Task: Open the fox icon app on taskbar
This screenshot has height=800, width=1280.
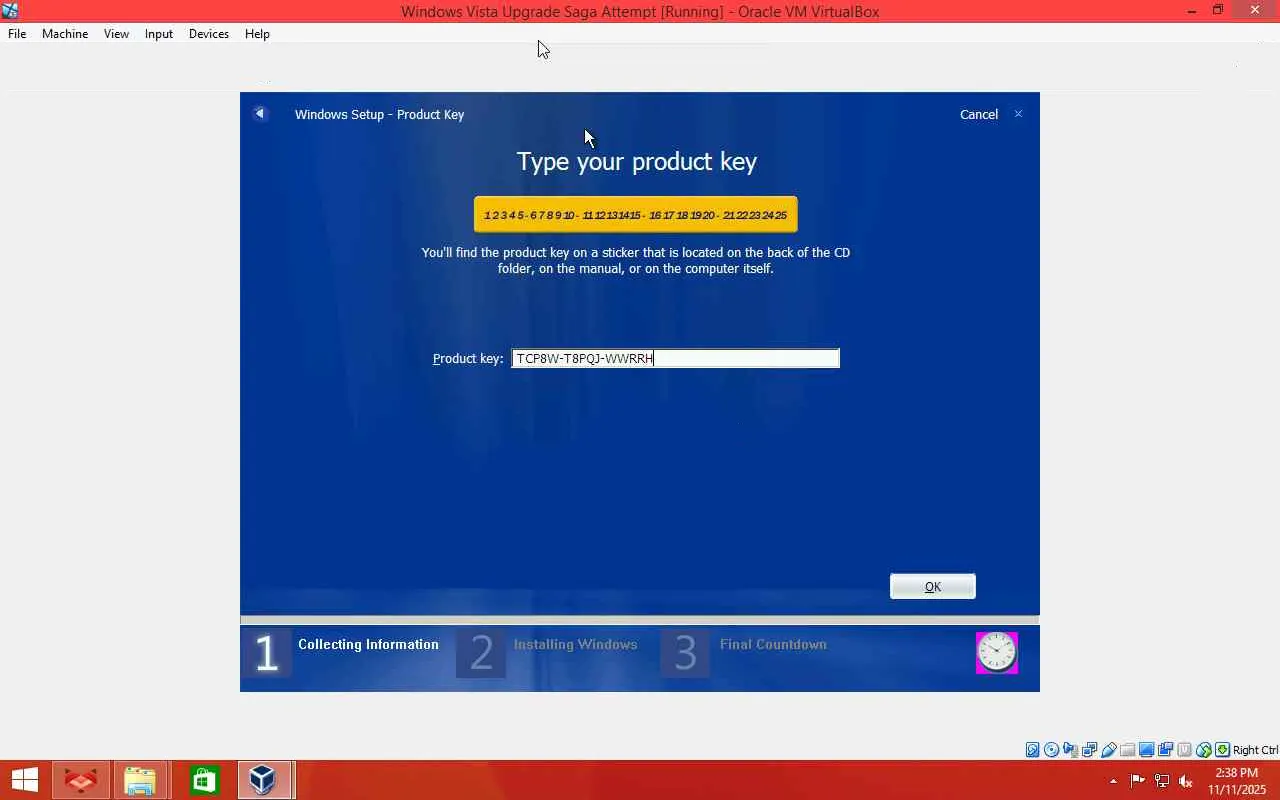Action: tap(81, 780)
